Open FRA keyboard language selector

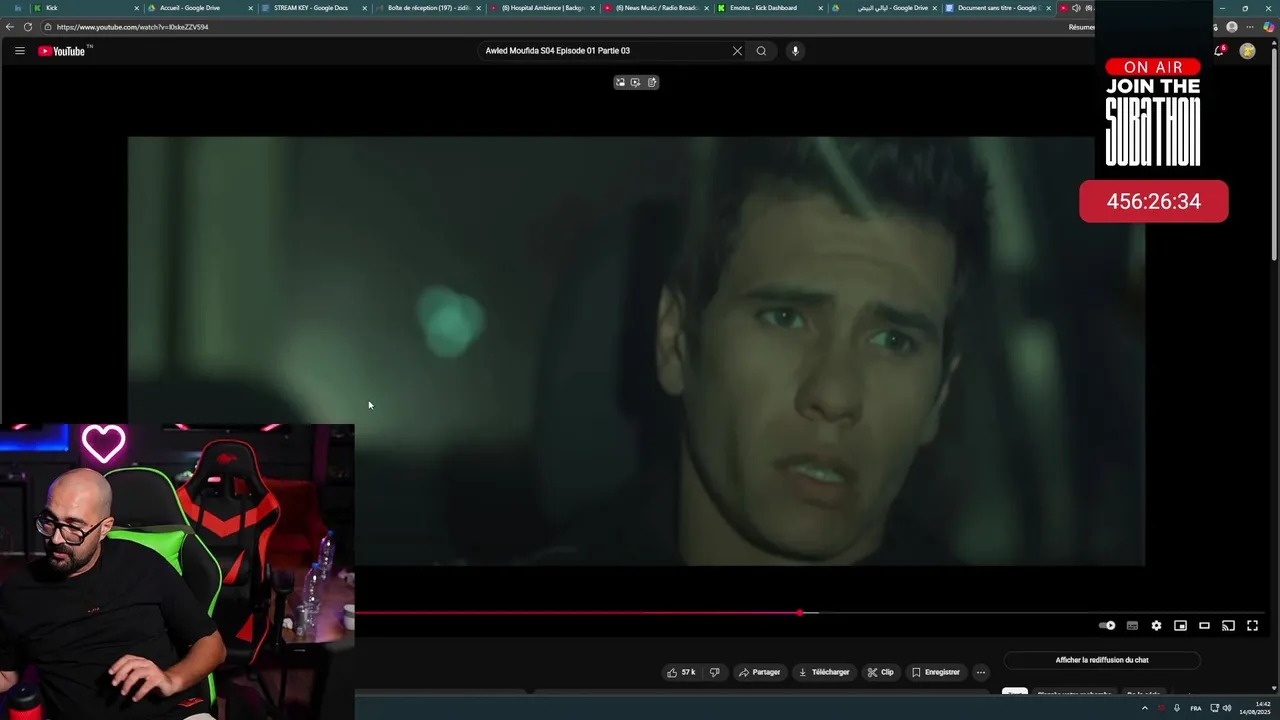coord(1196,708)
